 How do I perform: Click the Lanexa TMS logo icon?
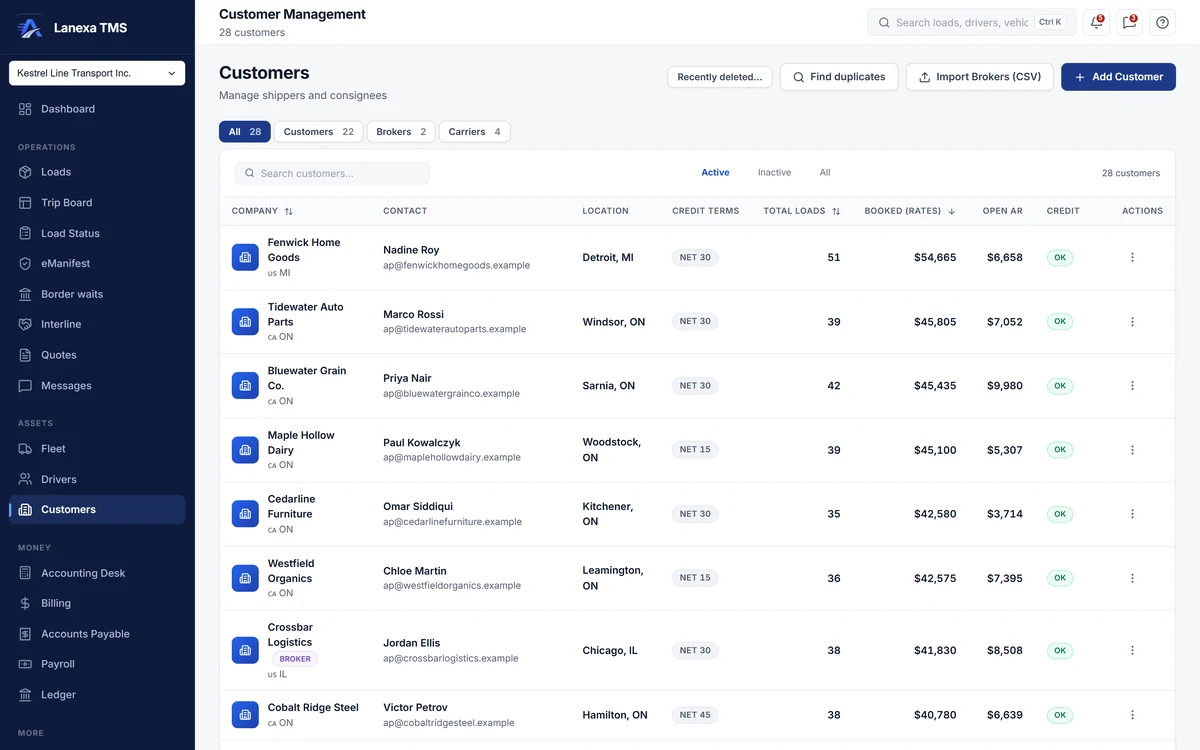(30, 27)
